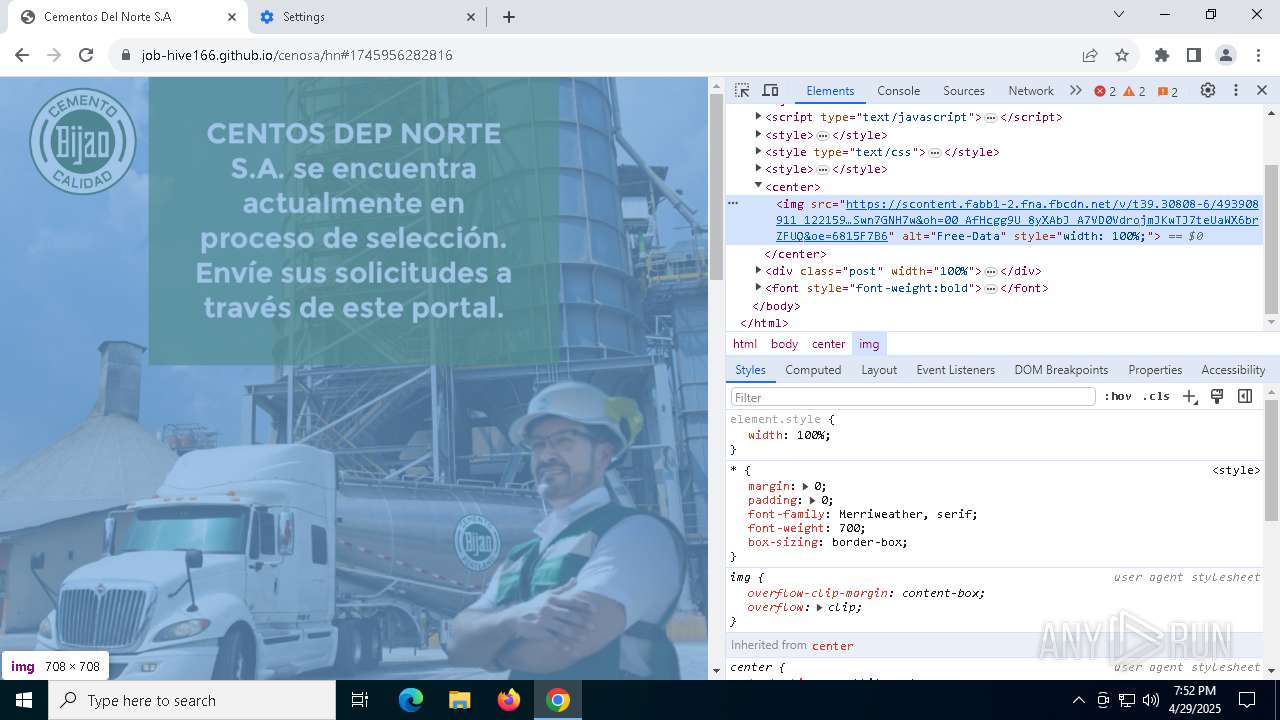
Task: Switch to the Network tab
Action: [x=1031, y=90]
